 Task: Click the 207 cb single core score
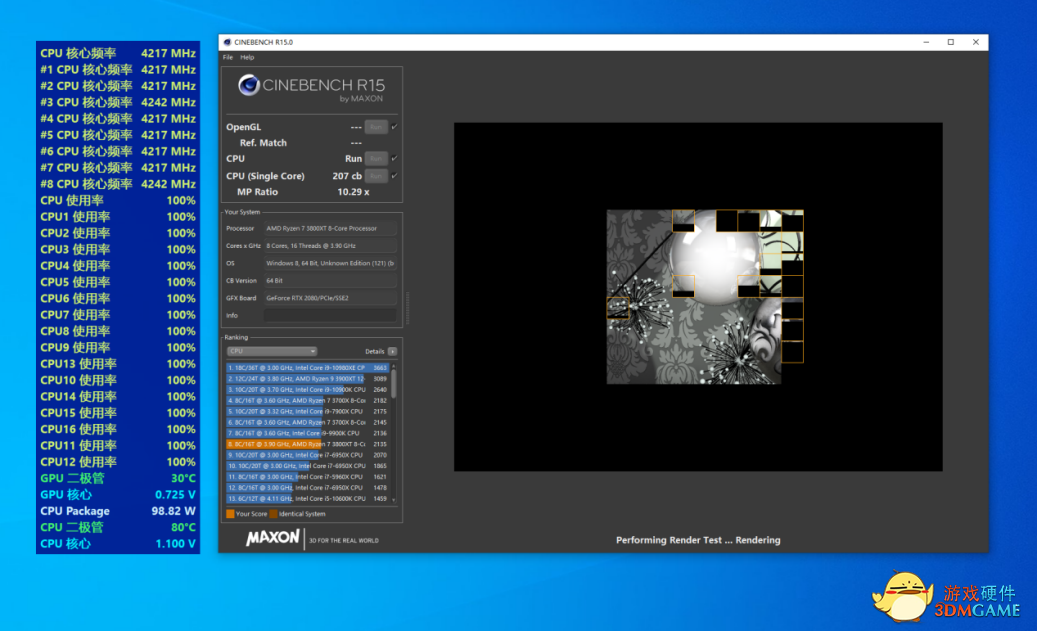point(347,176)
